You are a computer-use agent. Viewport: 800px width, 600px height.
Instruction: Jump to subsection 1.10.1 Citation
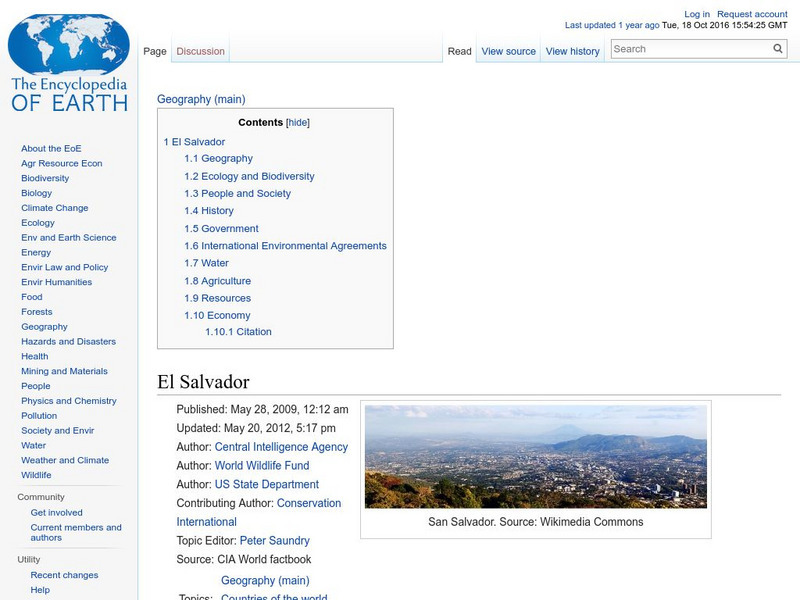238,332
